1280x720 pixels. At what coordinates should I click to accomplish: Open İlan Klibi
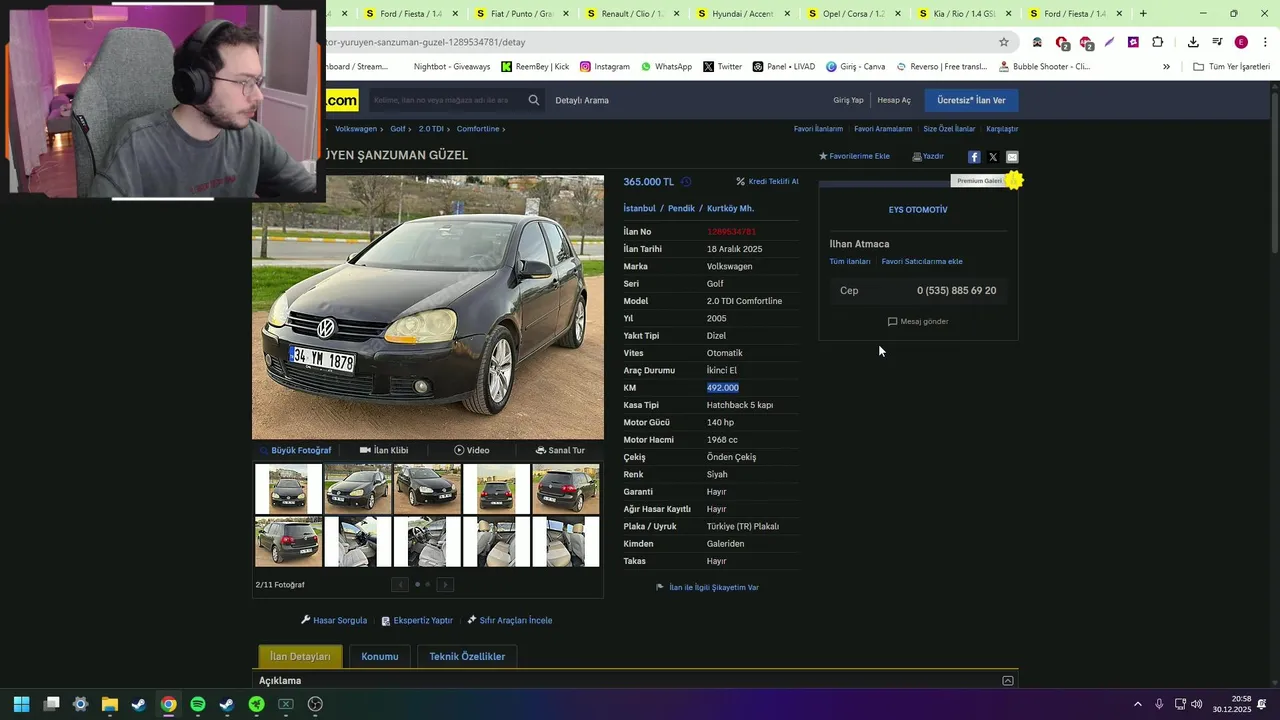point(384,450)
